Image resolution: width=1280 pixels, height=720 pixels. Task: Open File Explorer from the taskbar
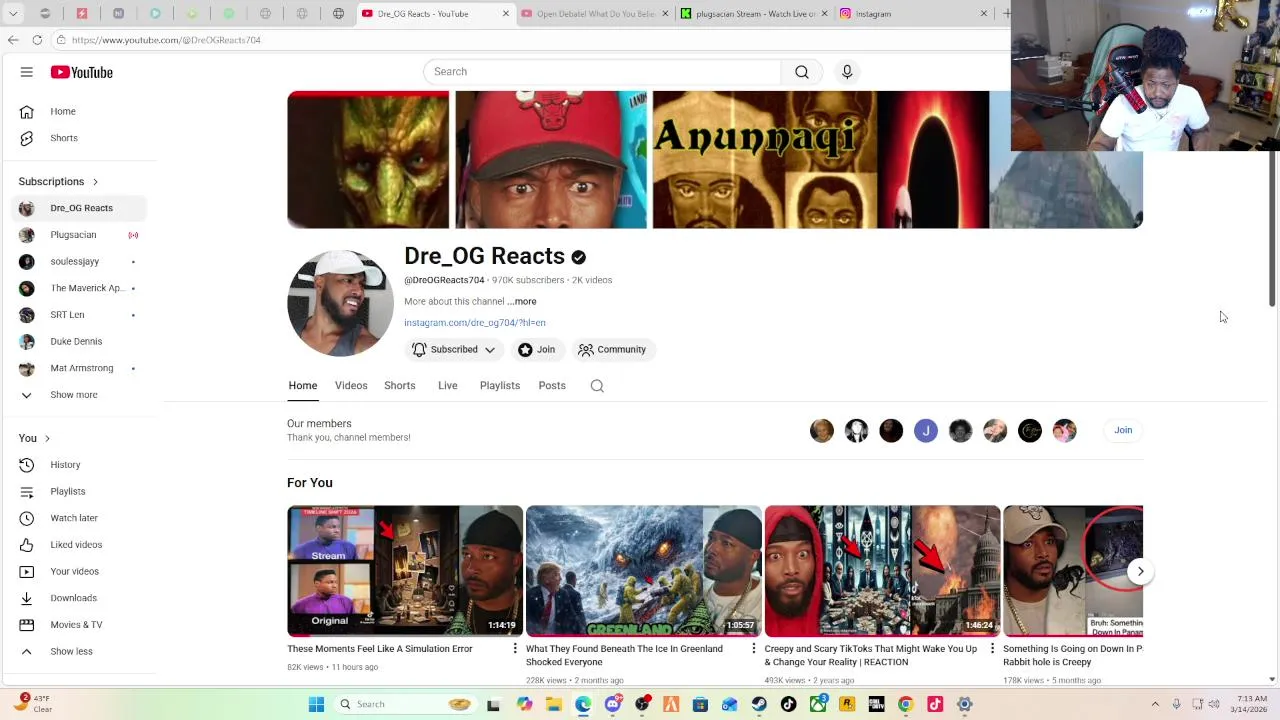click(553, 704)
